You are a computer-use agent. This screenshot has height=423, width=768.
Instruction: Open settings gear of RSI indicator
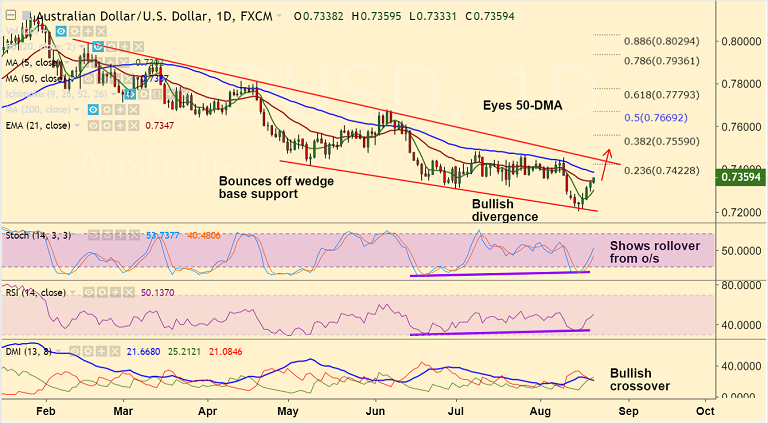pos(102,293)
